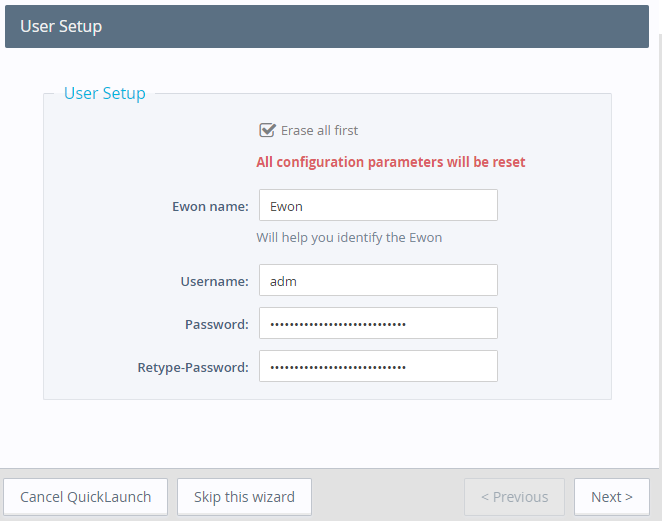Click the 'Ewon name:' field label

210,206
